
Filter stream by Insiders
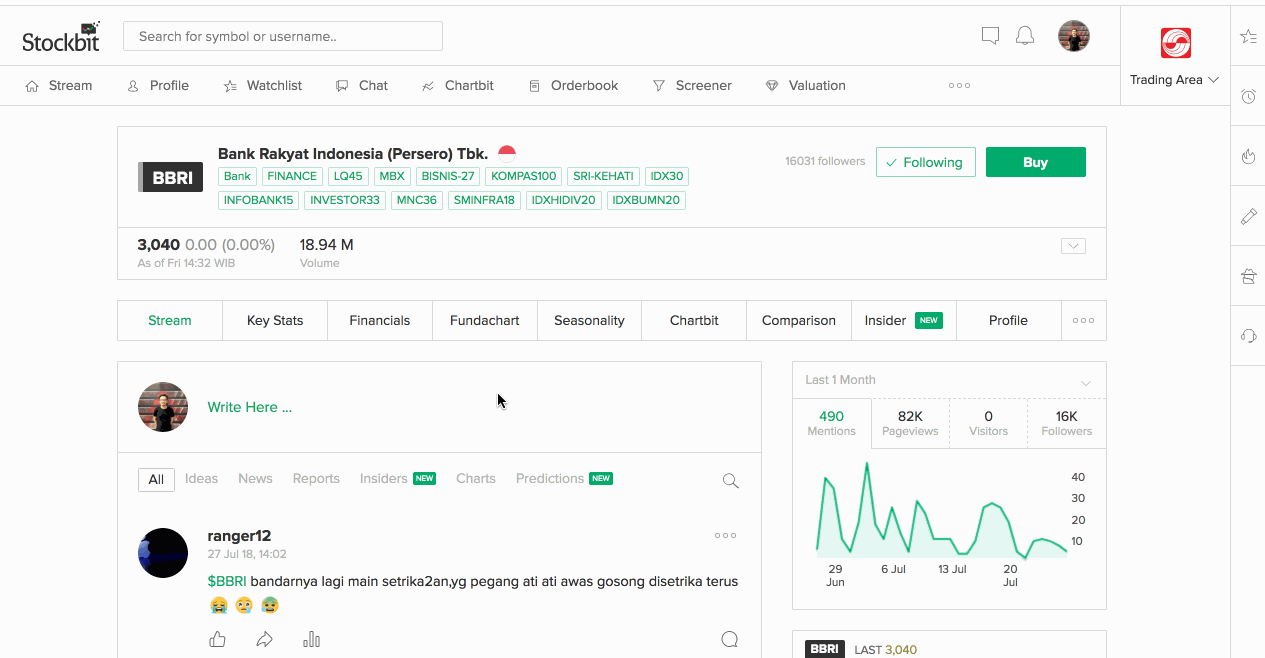click(x=398, y=479)
